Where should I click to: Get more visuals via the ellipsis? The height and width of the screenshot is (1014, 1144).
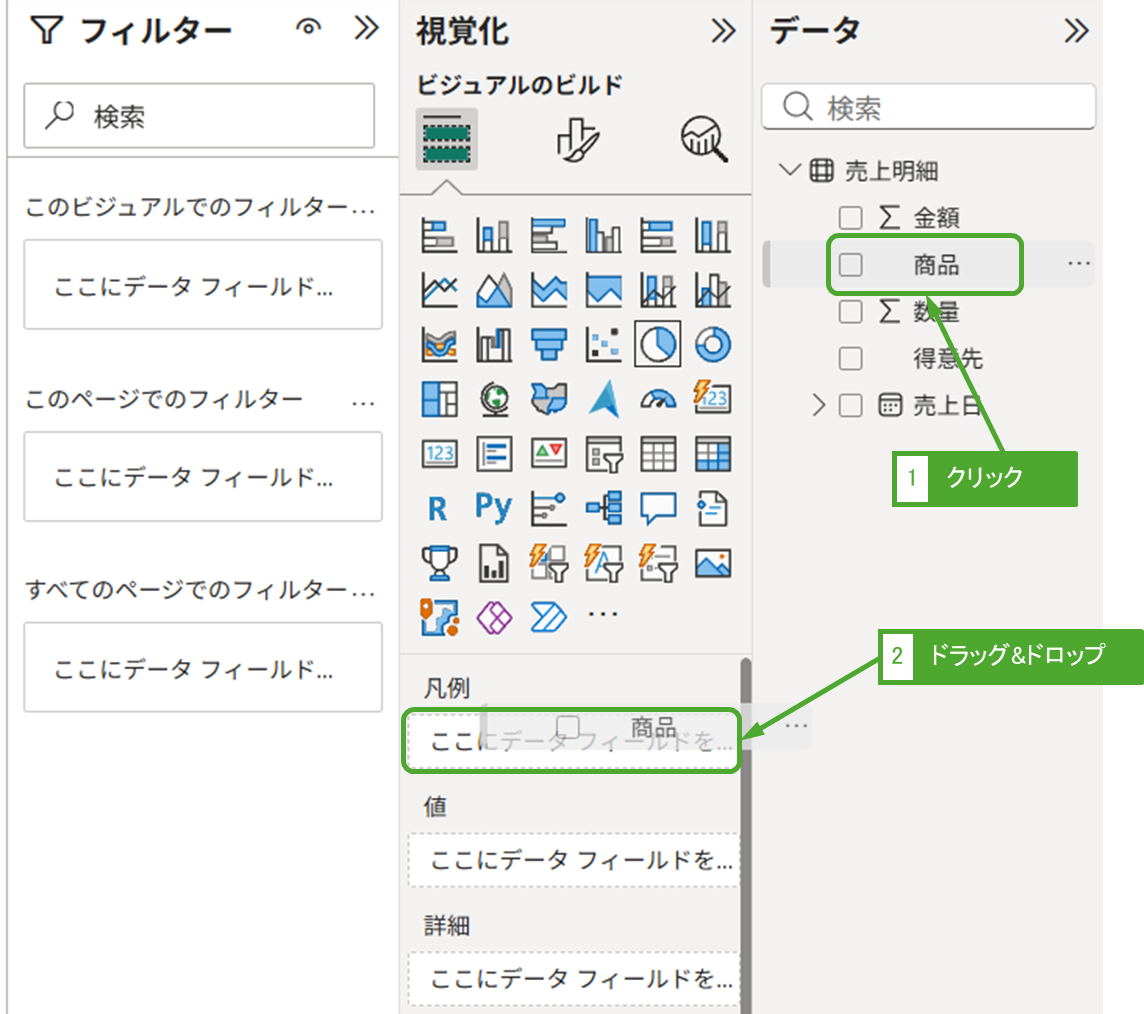(603, 613)
